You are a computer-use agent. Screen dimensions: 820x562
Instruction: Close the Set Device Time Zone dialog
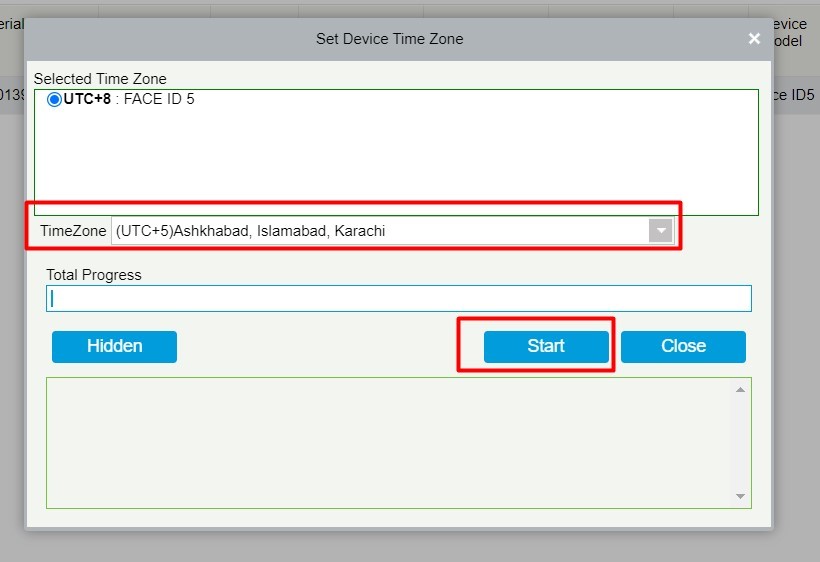point(754,39)
